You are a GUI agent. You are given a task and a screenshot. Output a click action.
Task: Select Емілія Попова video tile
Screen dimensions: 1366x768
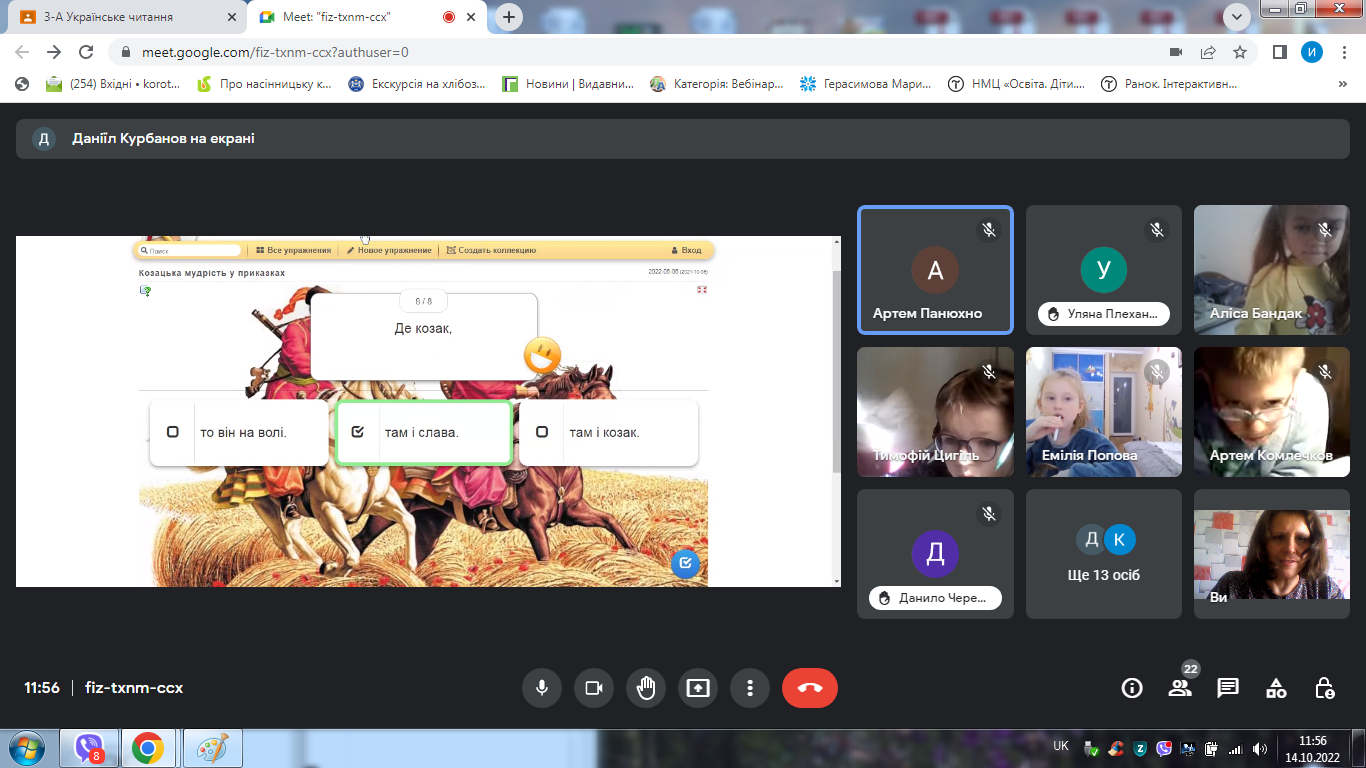1104,411
